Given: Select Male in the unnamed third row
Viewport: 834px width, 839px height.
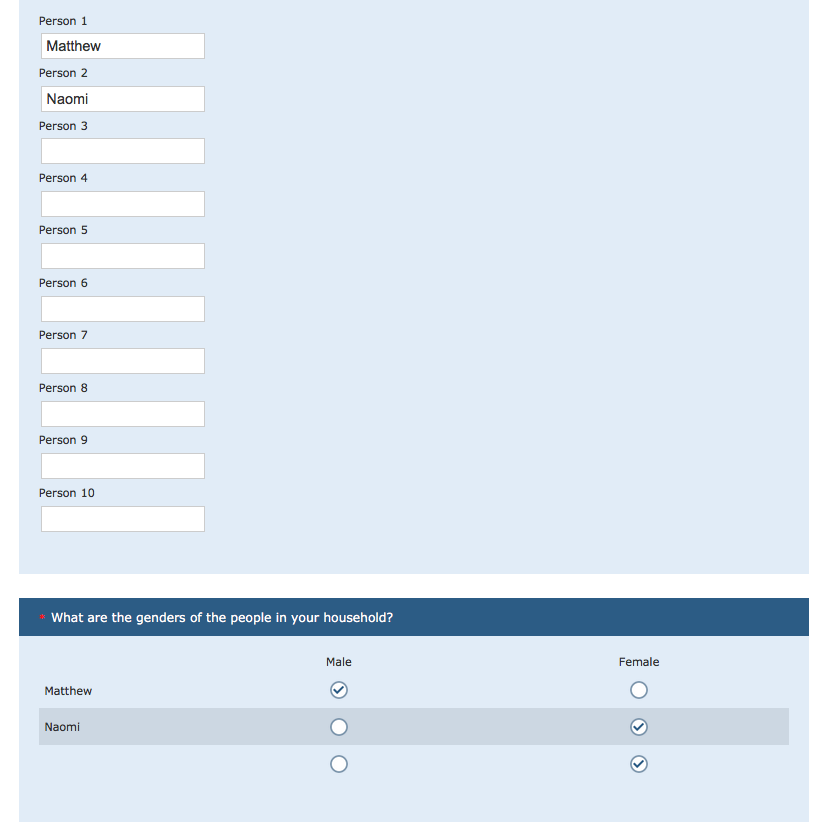Looking at the screenshot, I should (x=339, y=764).
